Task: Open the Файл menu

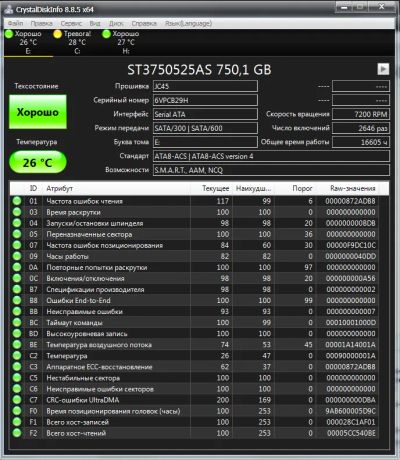Action: click(15, 23)
